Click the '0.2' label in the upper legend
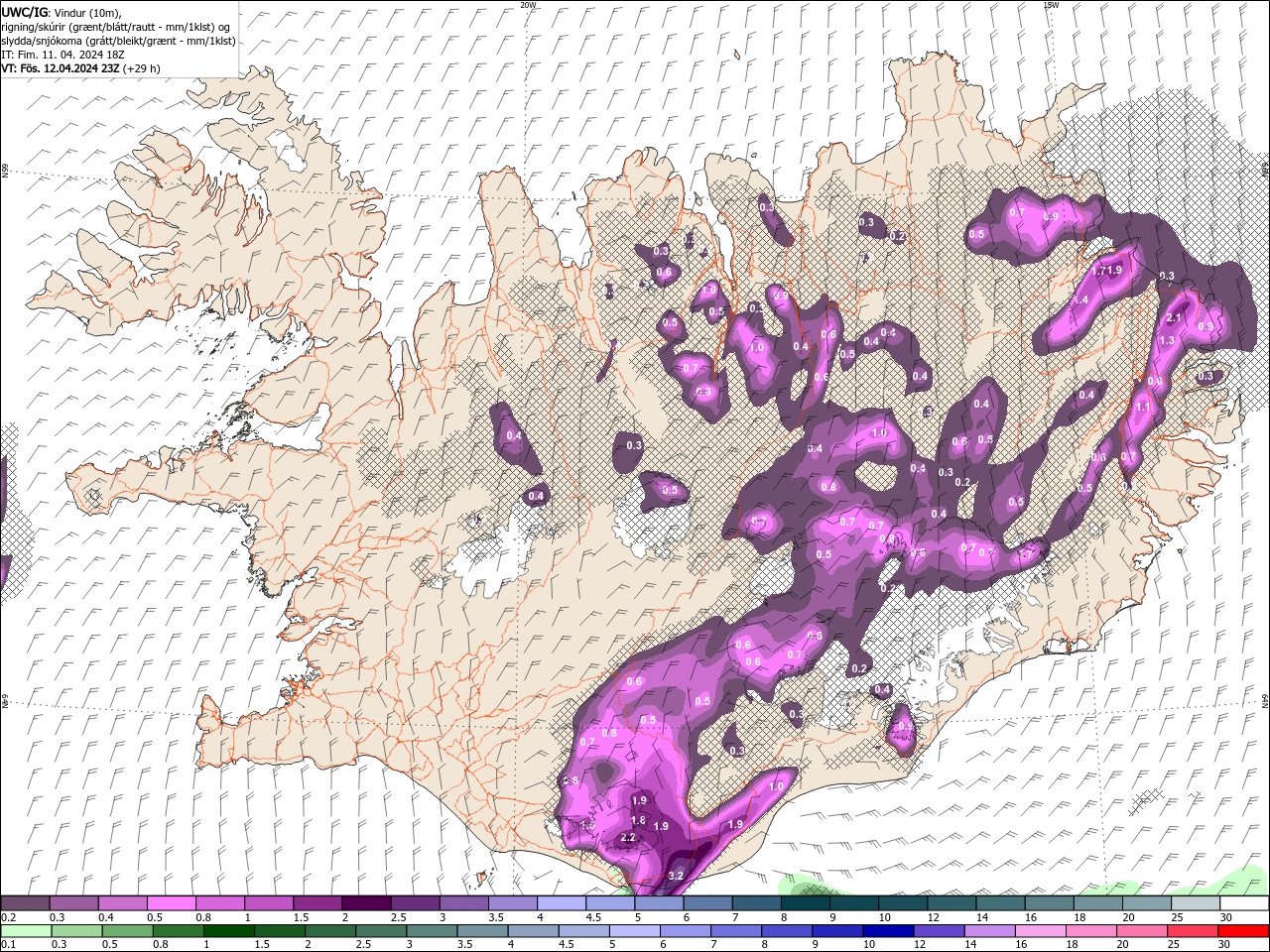 (8, 917)
